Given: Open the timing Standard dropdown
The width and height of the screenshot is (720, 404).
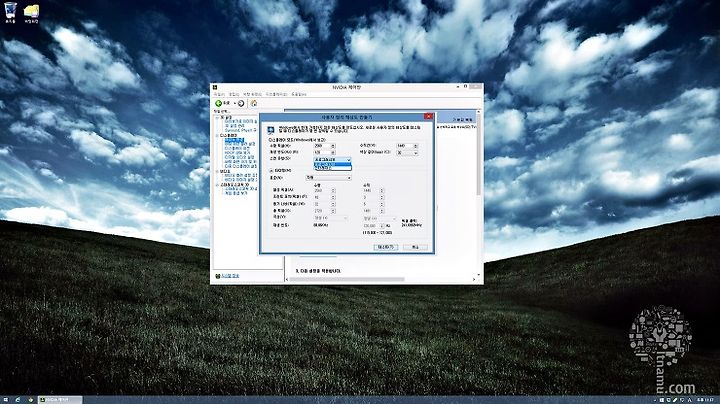Looking at the screenshot, I should [329, 178].
